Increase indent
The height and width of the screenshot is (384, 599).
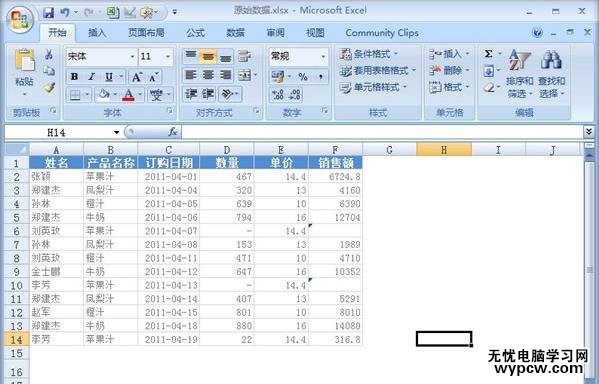pyautogui.click(x=208, y=94)
